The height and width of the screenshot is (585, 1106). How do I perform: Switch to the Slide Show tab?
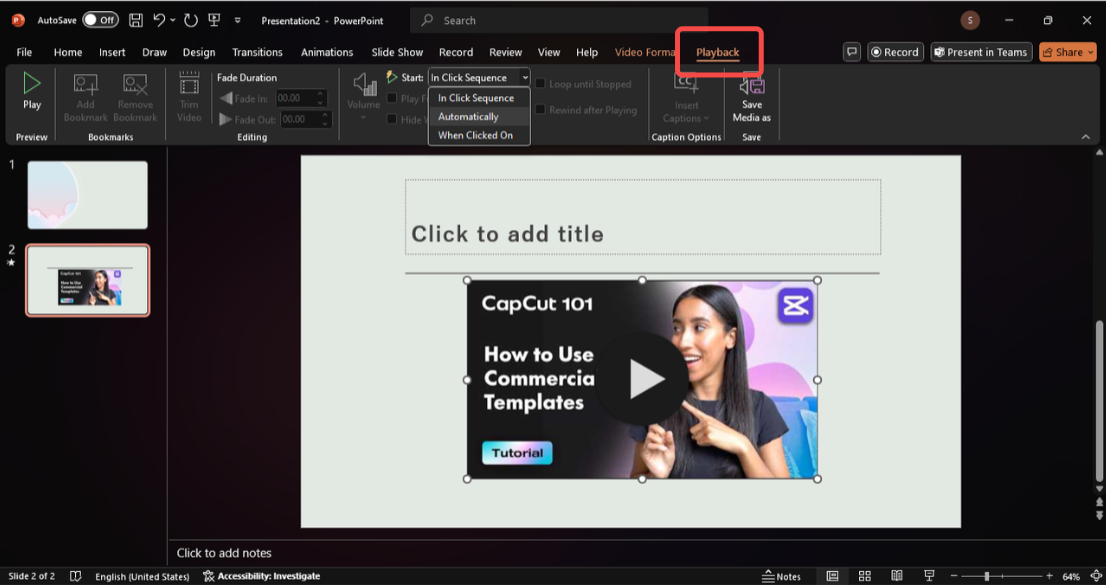tap(397, 52)
